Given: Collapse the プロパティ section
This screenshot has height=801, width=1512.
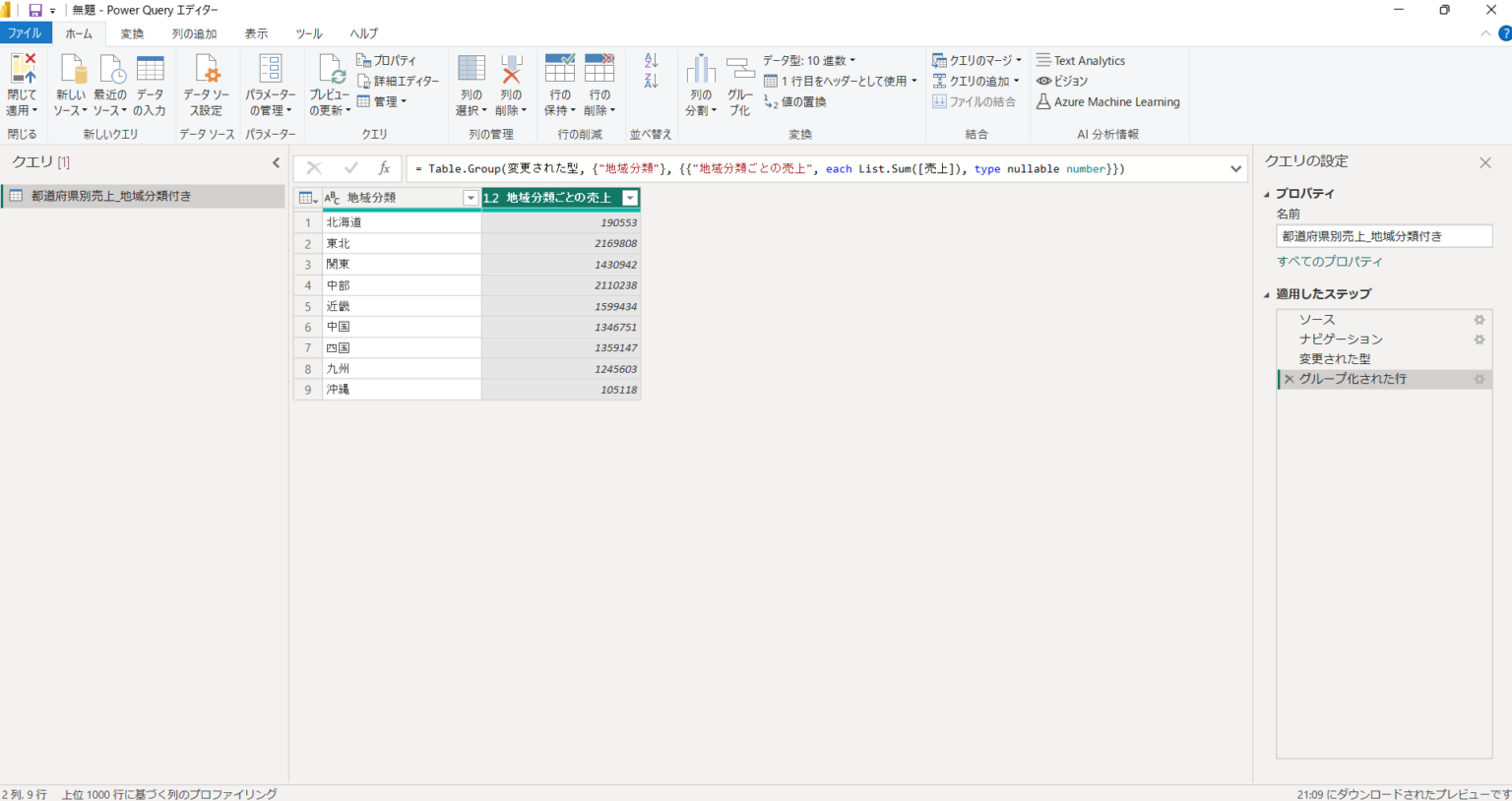Looking at the screenshot, I should 1267,194.
